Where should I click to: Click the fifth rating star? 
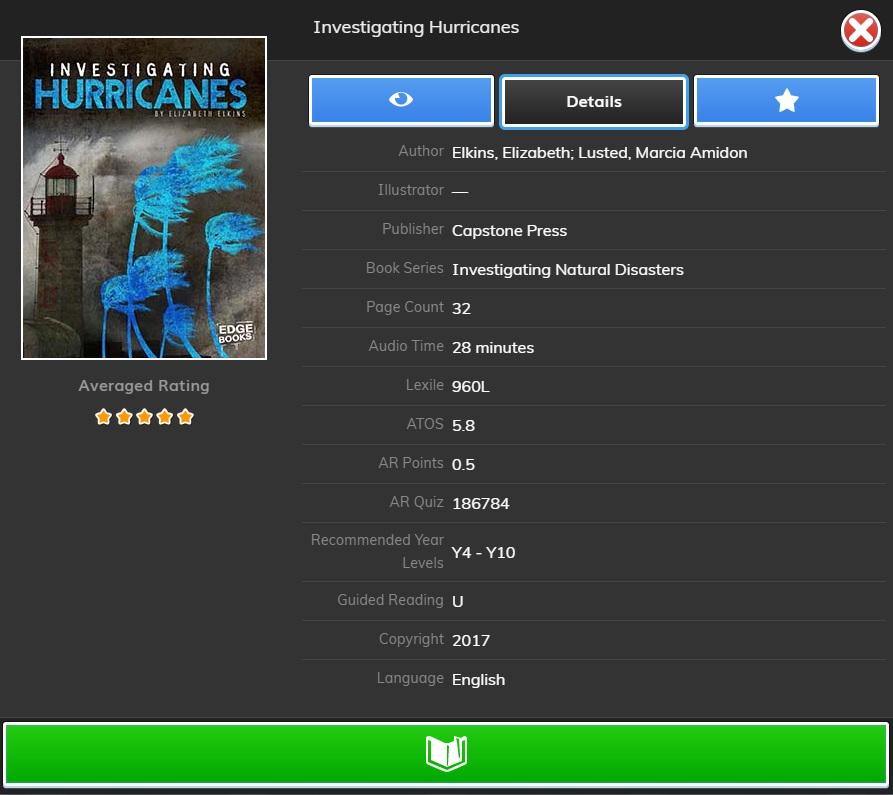coord(185,417)
